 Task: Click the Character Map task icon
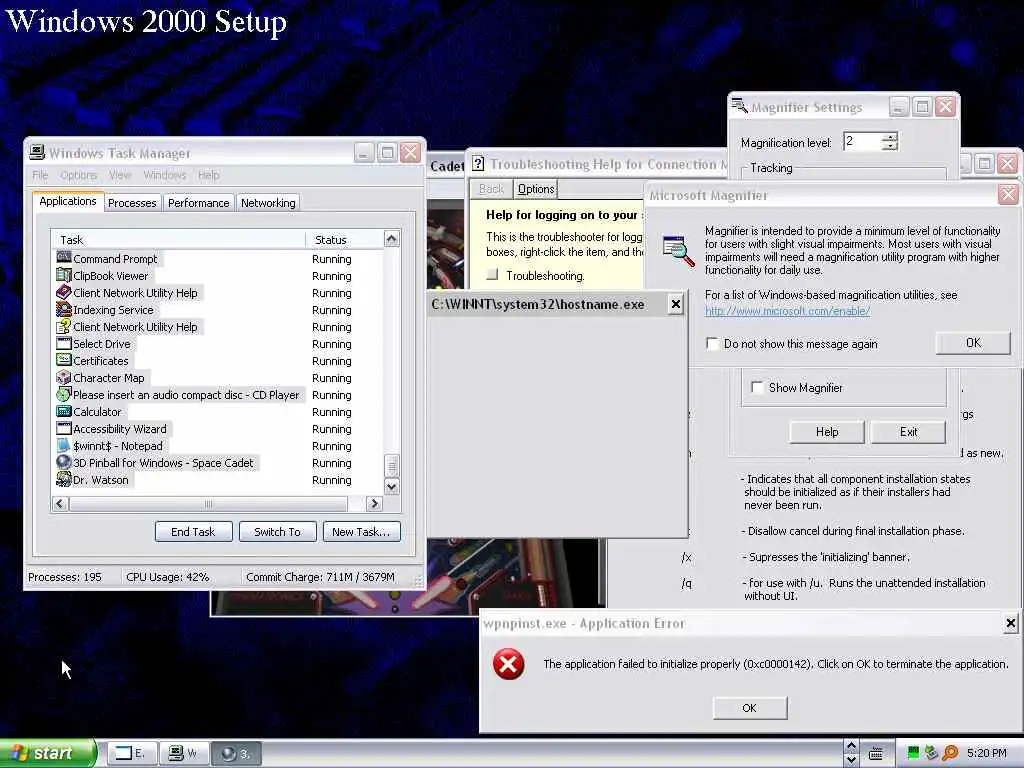63,377
